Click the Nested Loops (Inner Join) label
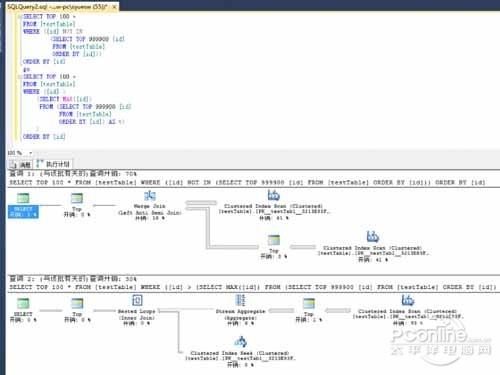The image size is (500, 375). (137, 314)
